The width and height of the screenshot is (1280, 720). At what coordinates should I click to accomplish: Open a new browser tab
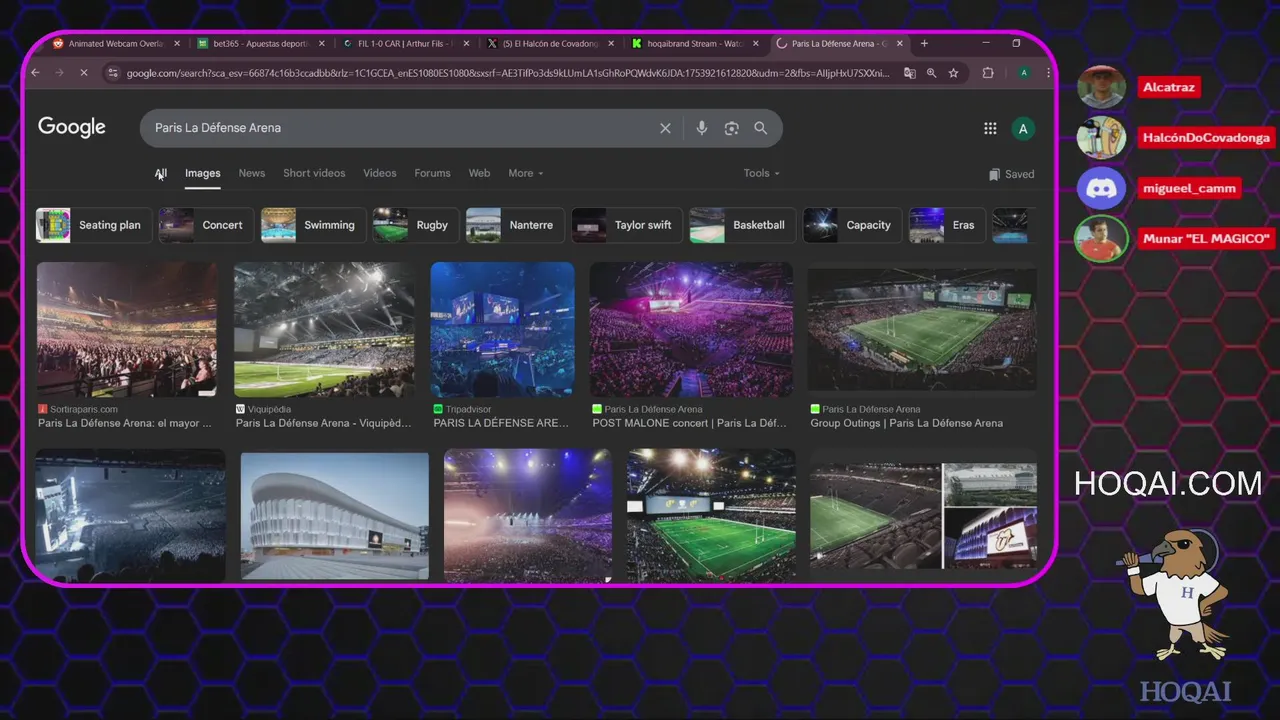pos(924,43)
